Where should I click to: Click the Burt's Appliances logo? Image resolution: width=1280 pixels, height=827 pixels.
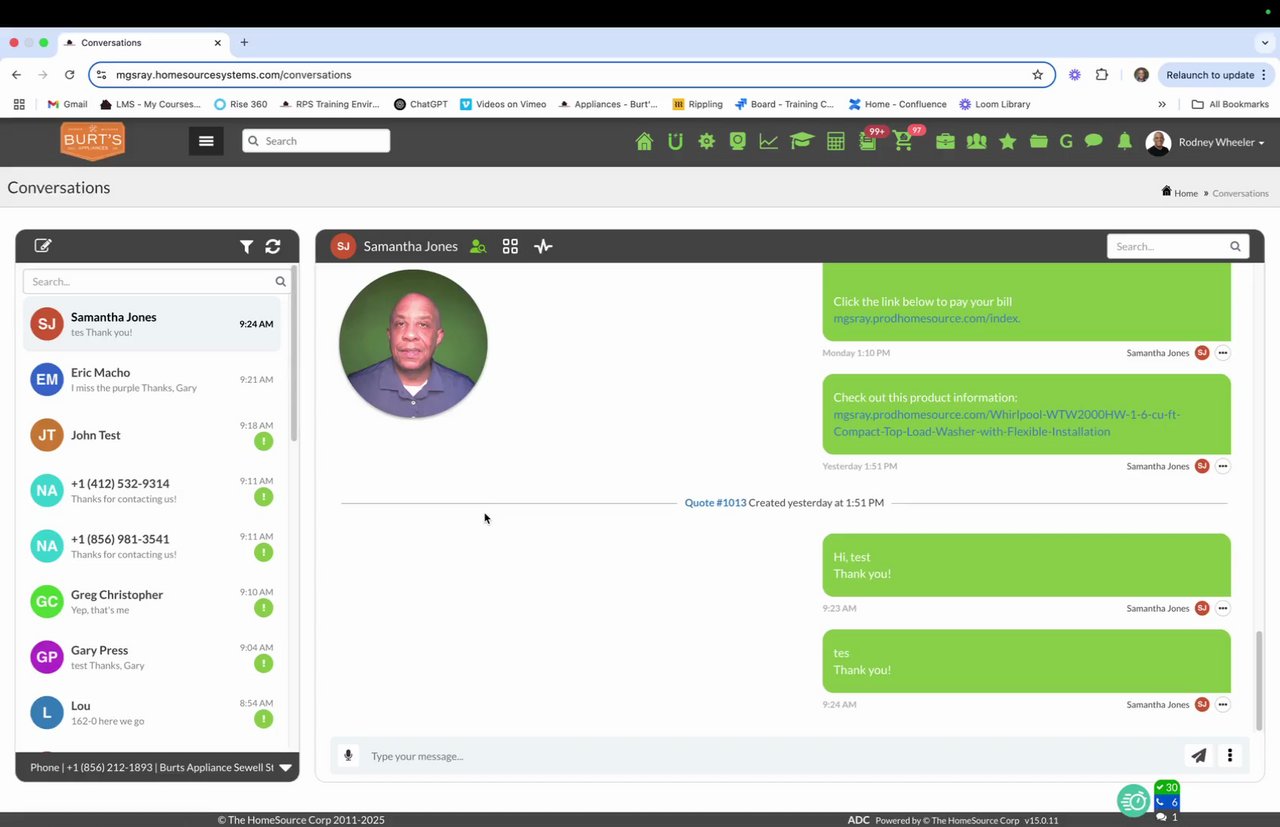coord(92,141)
